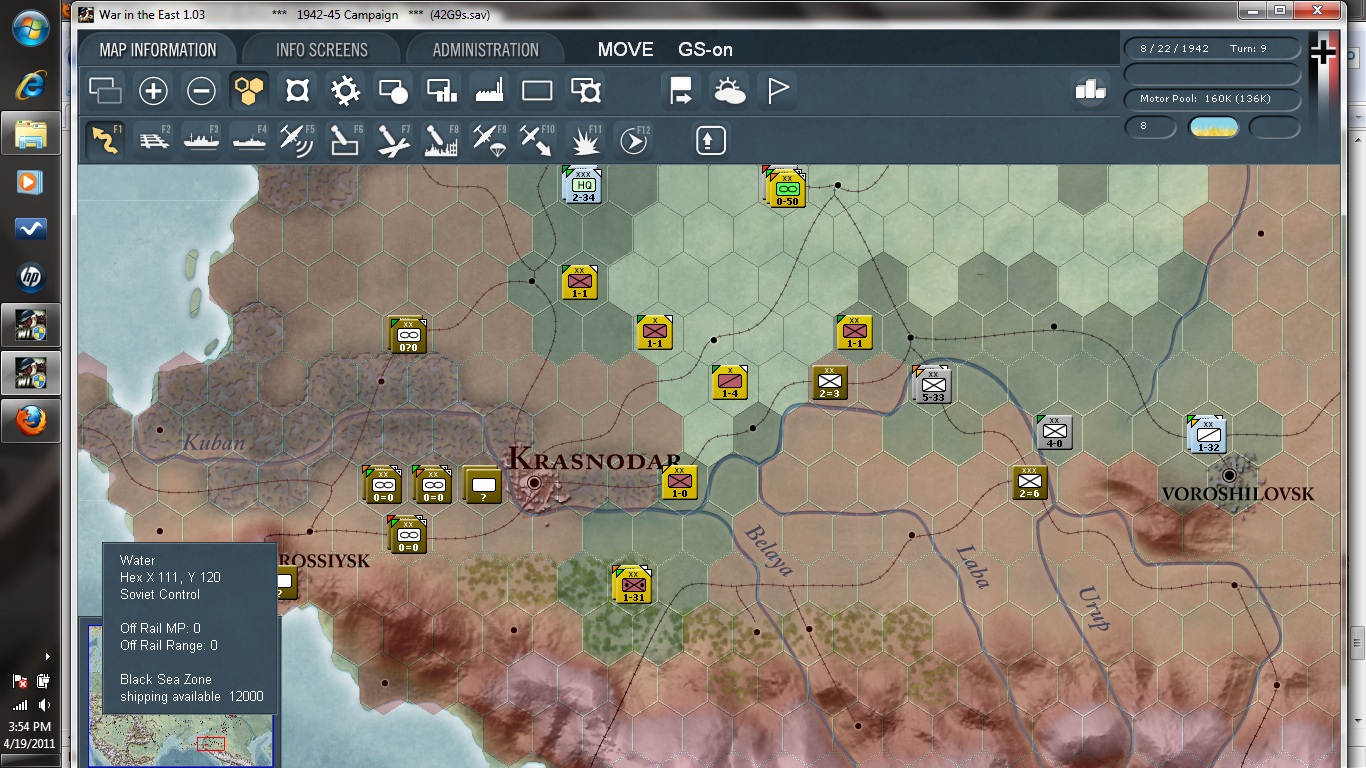Select the unit counter labeled 2=3
Image resolution: width=1366 pixels, height=768 pixels.
click(x=829, y=382)
